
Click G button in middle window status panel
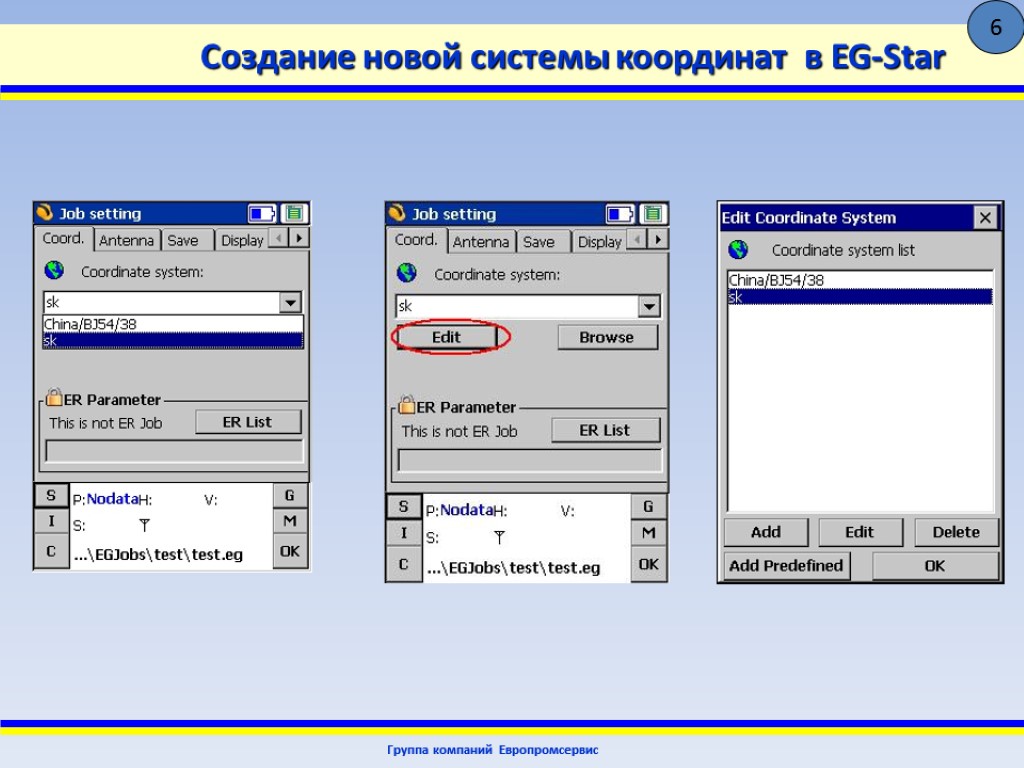[648, 506]
